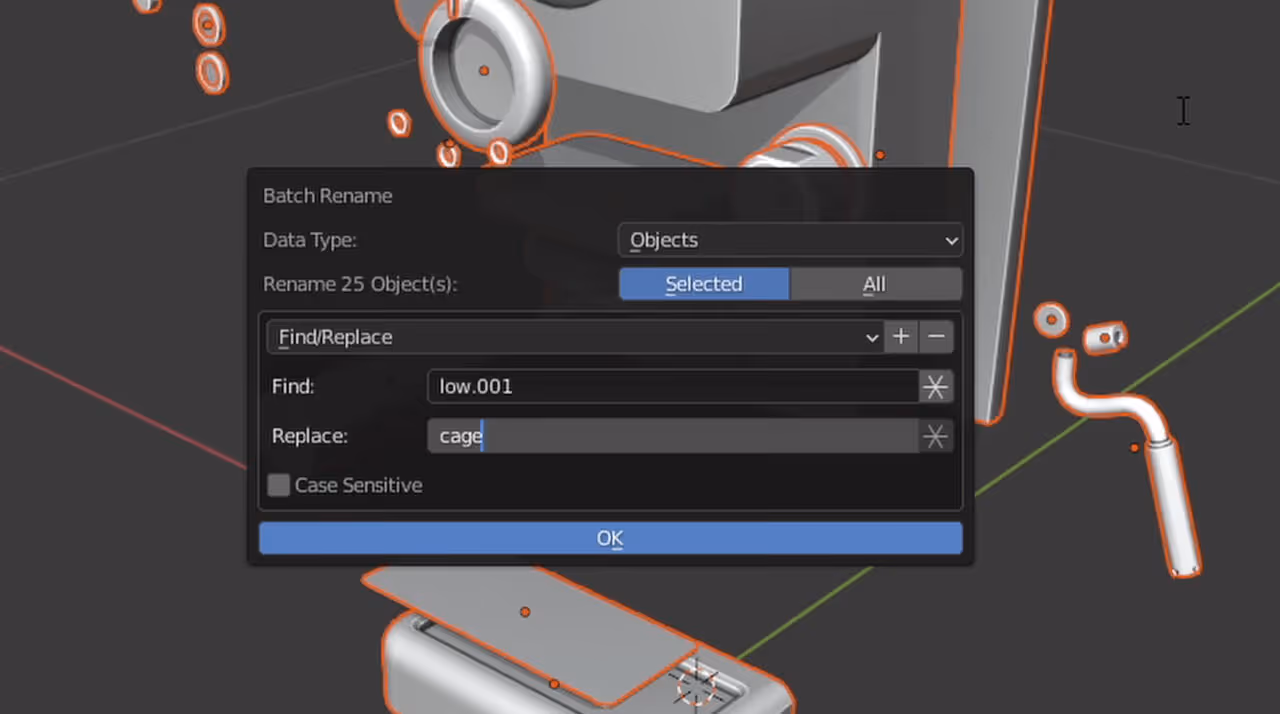Viewport: 1280px width, 714px height.
Task: Click the plus icon to add rename operation
Action: coord(900,337)
